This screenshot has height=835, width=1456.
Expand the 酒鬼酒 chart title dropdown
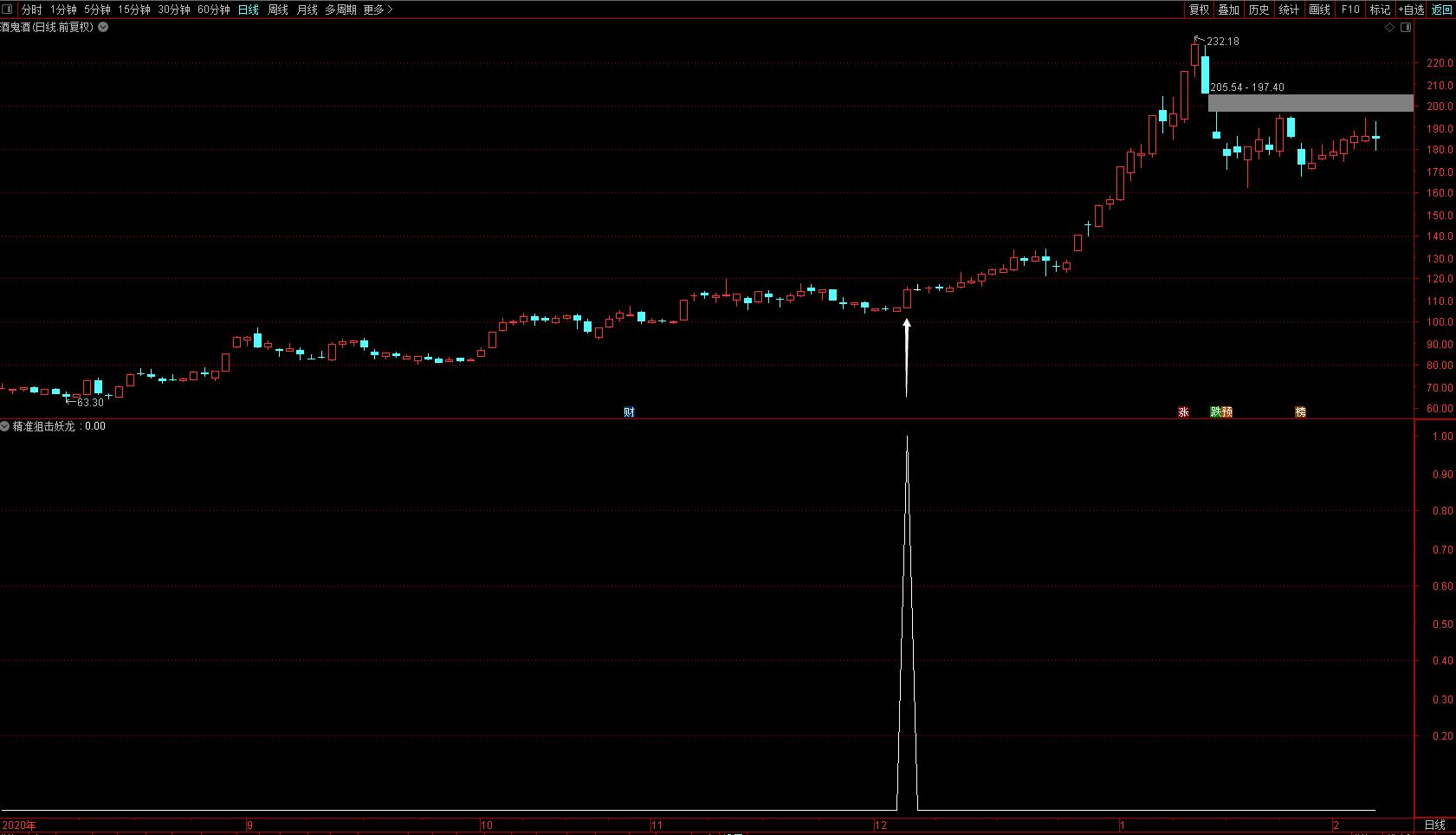tap(103, 27)
